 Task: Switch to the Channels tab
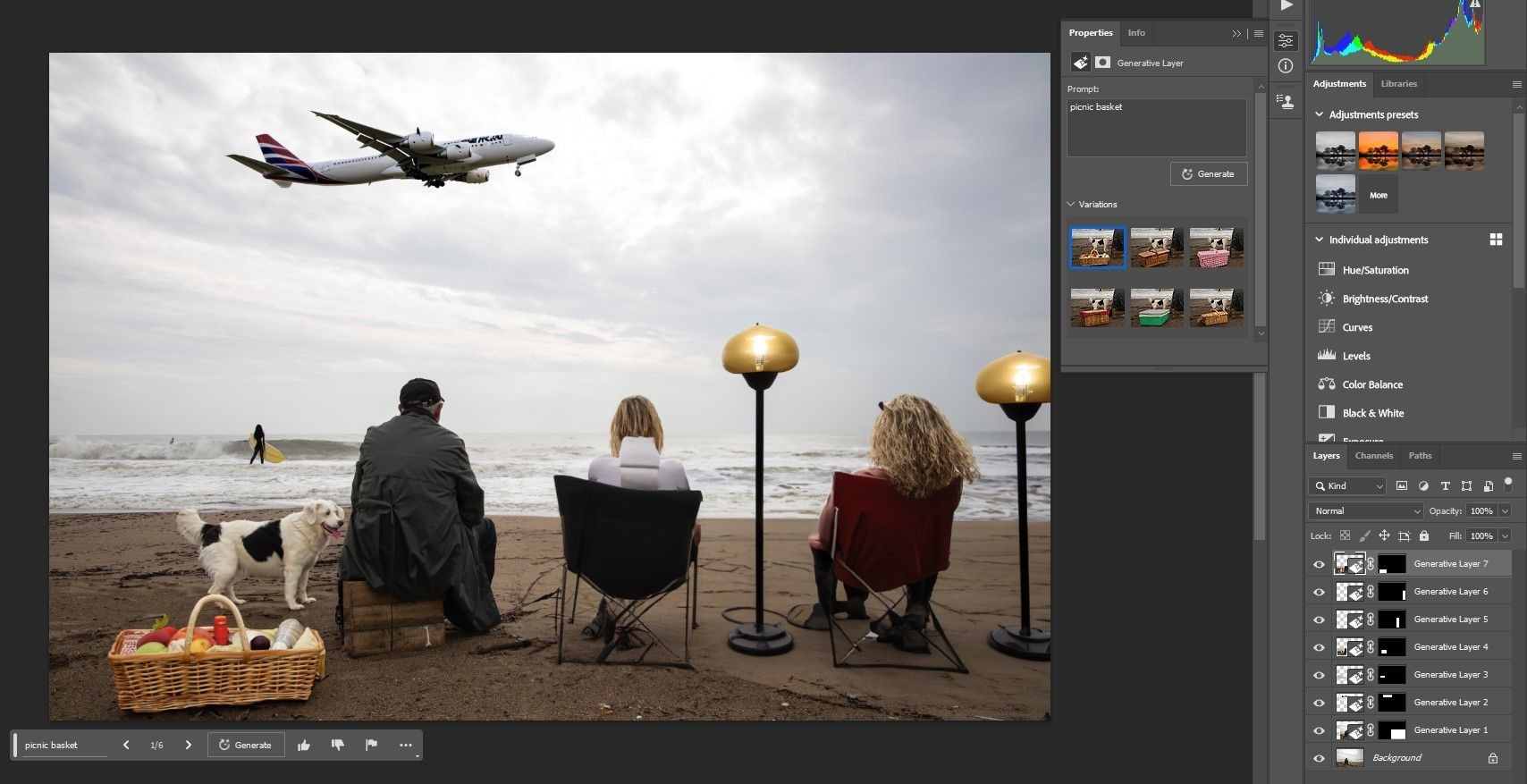click(x=1374, y=455)
